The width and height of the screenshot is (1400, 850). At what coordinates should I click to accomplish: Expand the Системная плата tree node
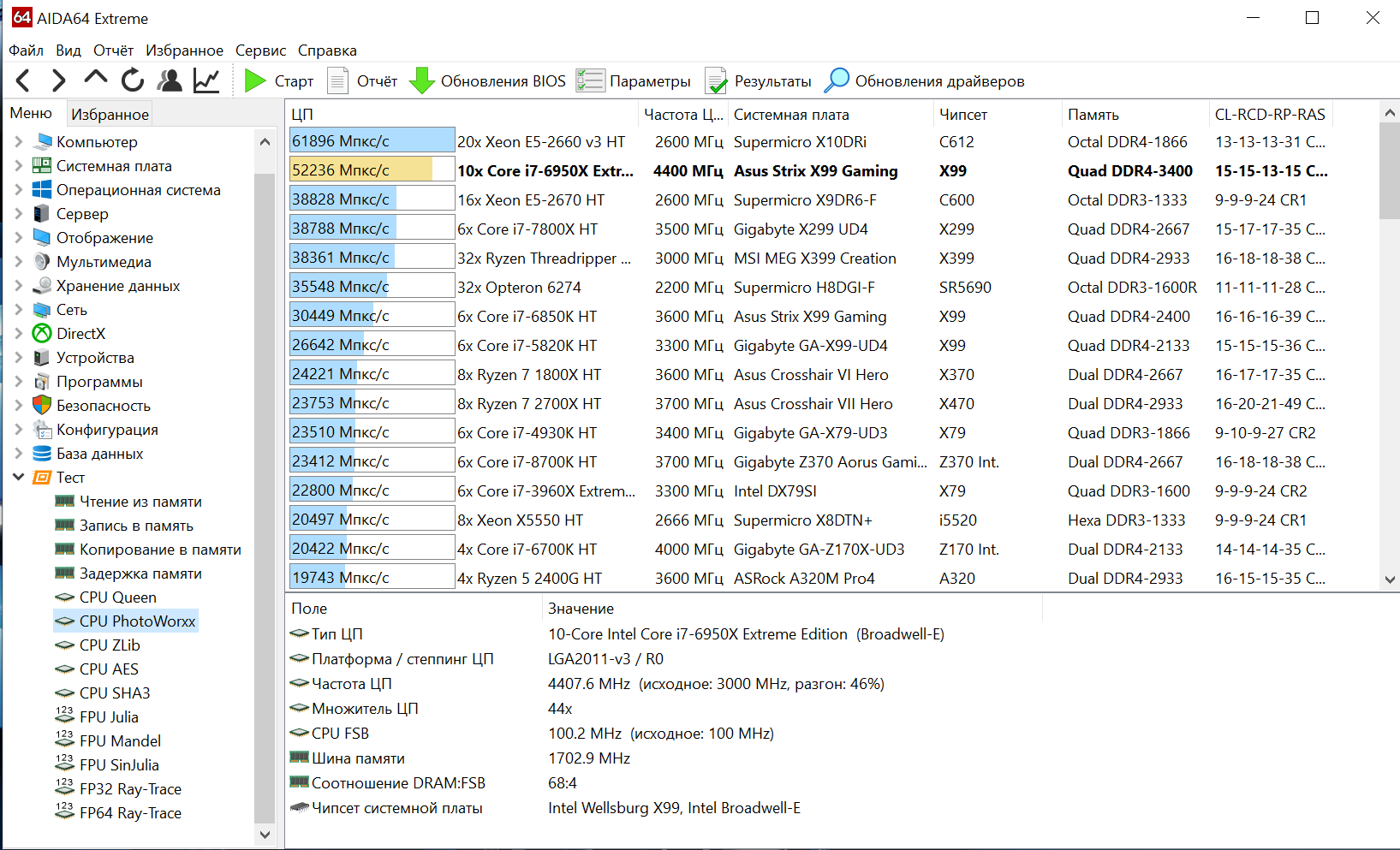[x=19, y=166]
